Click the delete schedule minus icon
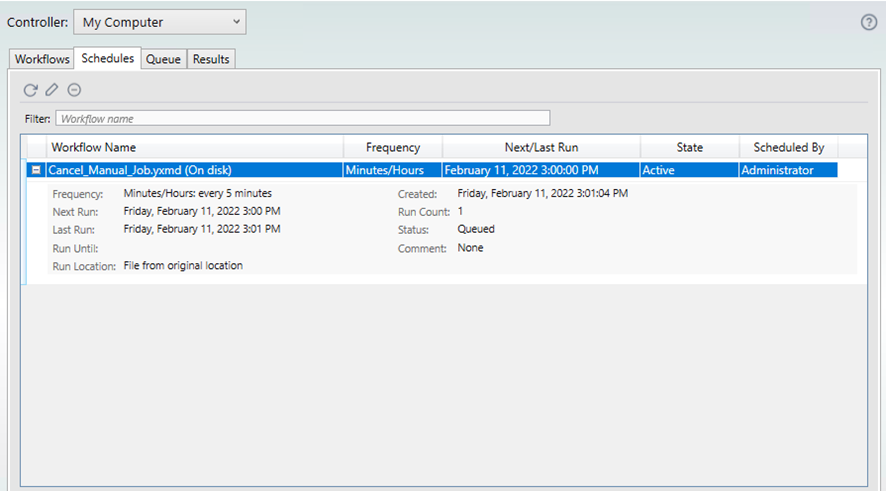Viewport: 886px width, 491px height. 74,89
